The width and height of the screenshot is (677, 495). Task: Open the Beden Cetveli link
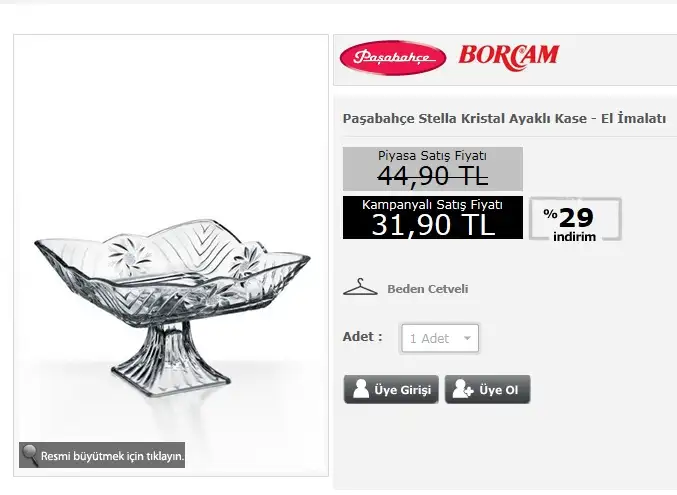[x=427, y=289]
